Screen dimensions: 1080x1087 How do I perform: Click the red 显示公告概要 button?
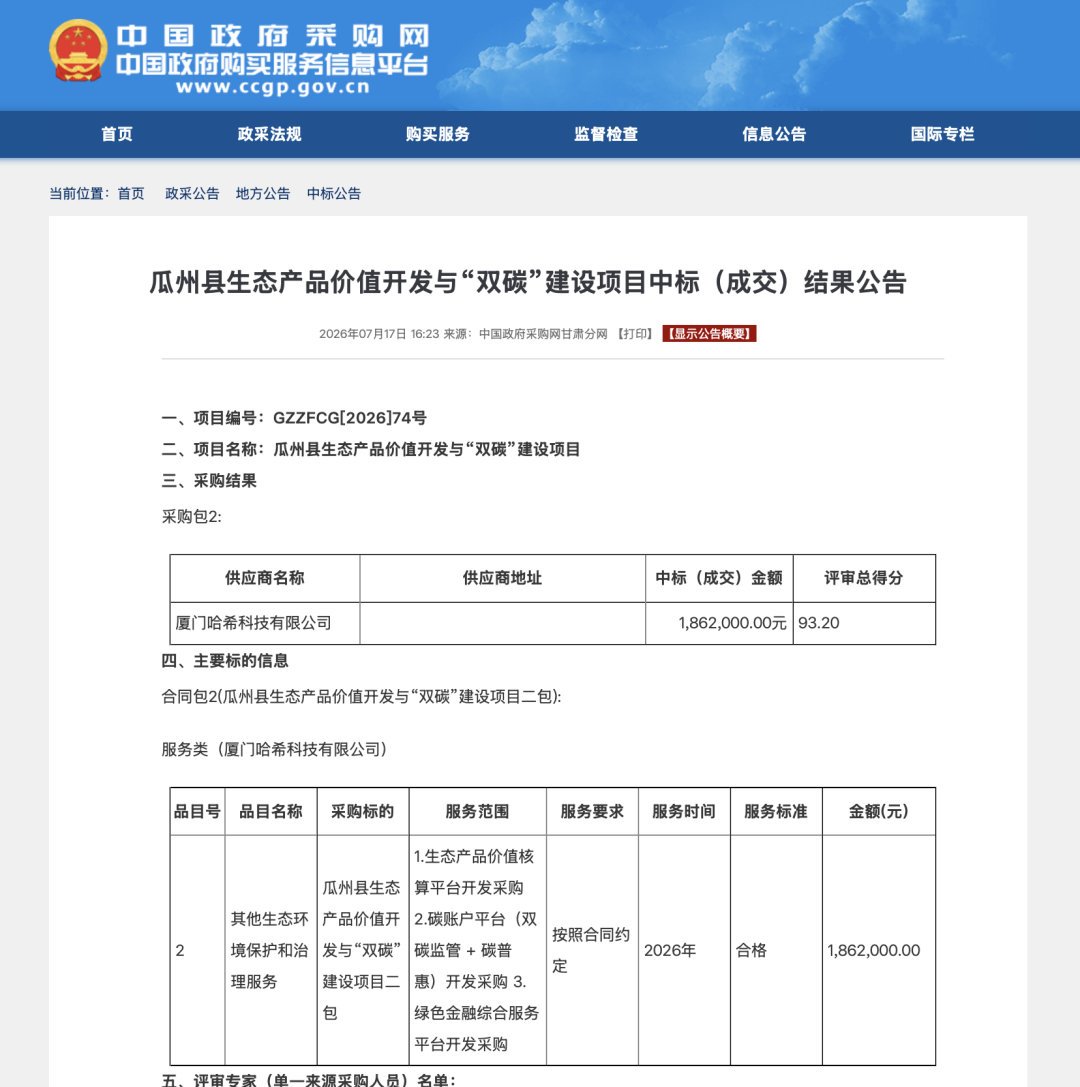point(709,334)
